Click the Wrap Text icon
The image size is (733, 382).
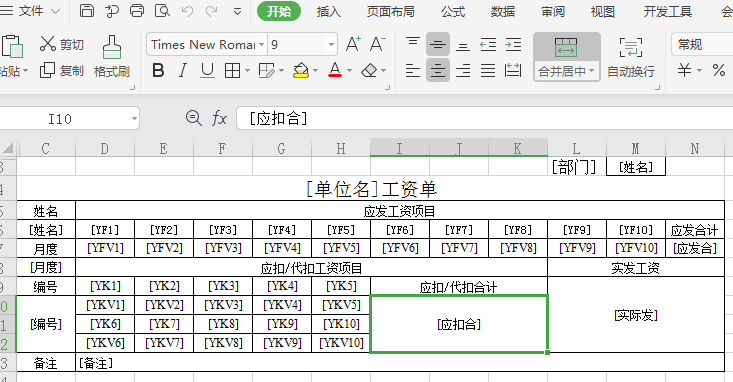631,47
